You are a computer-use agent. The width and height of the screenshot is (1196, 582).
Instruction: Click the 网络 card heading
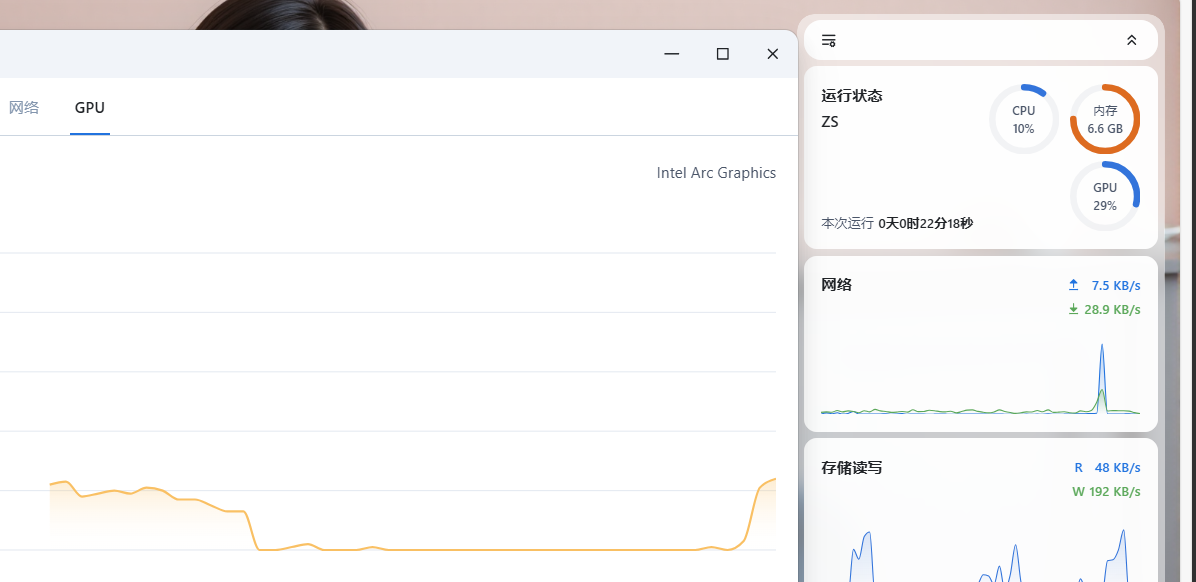pyautogui.click(x=837, y=285)
